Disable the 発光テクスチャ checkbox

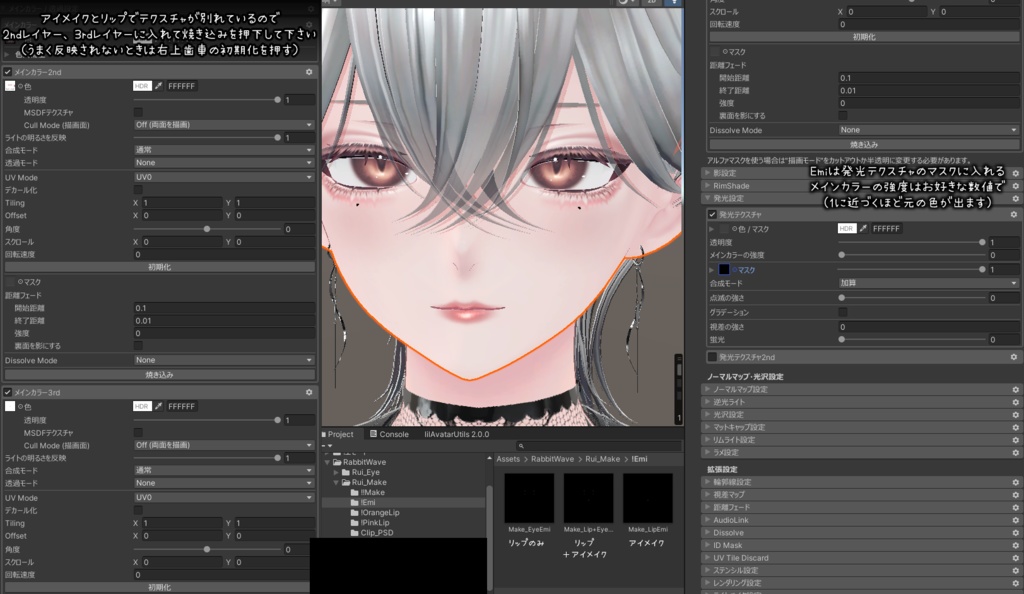click(x=711, y=215)
